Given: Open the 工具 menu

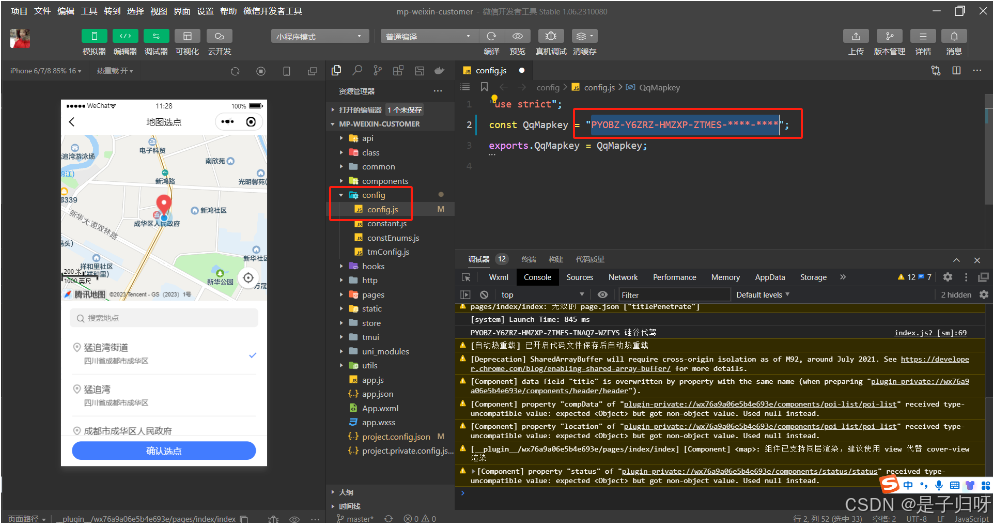Looking at the screenshot, I should coord(89,11).
